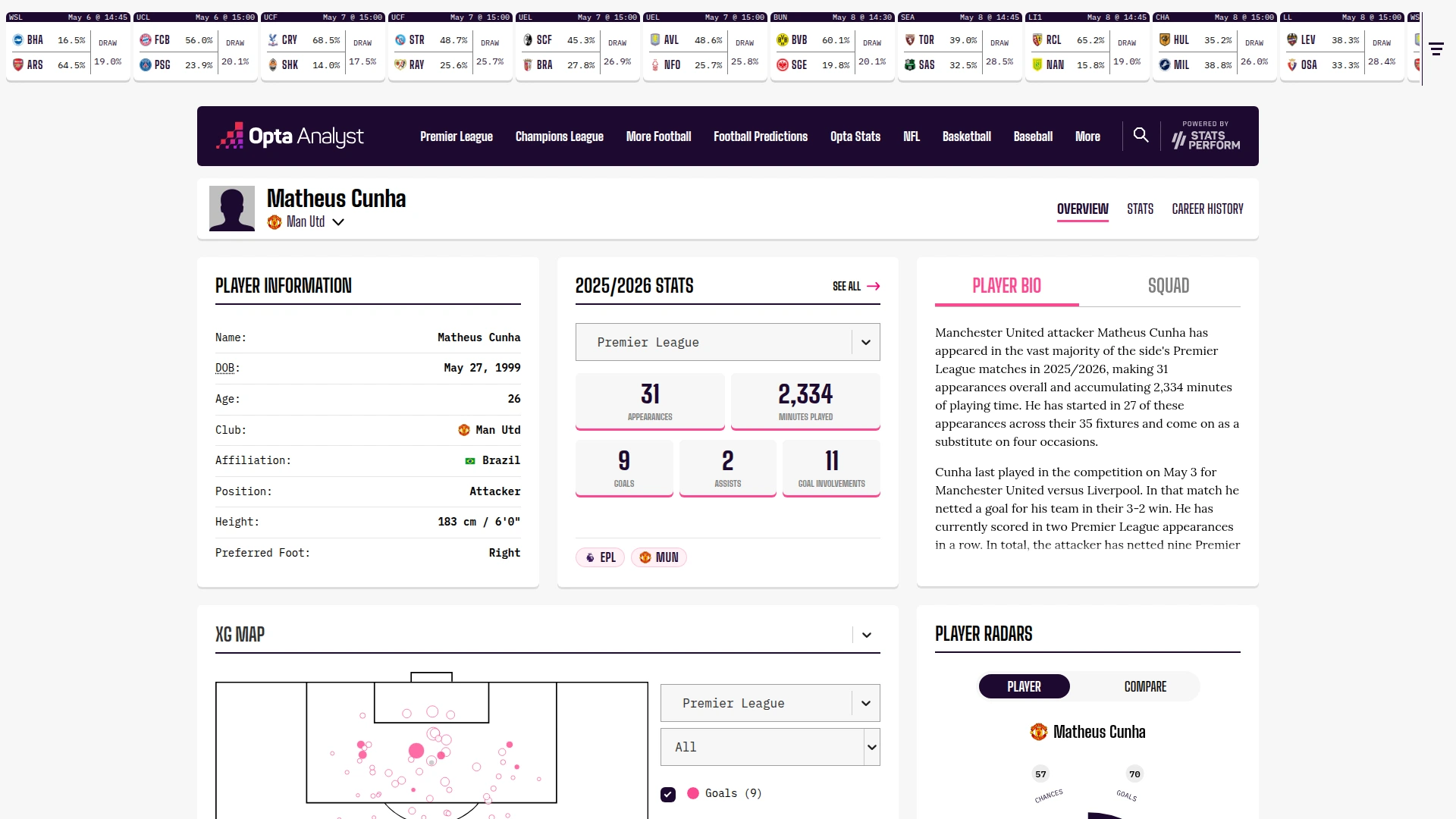Open the Champions League nav menu

click(560, 136)
